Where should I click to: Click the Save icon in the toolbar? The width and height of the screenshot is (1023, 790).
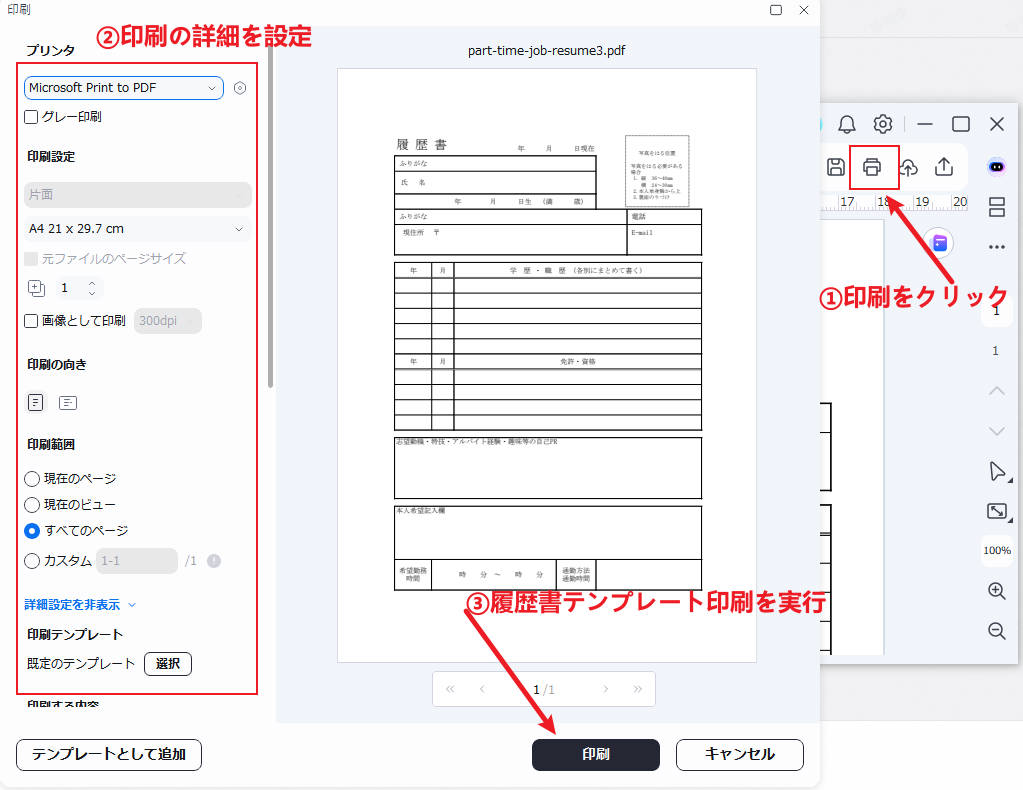coord(836,167)
